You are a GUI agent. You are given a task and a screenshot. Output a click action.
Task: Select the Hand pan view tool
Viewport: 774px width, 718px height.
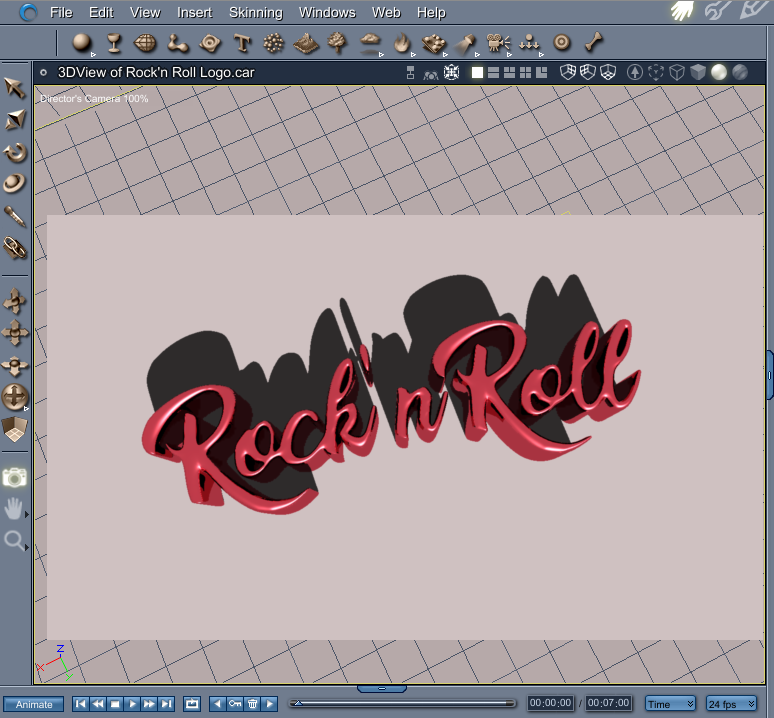pyautogui.click(x=13, y=509)
